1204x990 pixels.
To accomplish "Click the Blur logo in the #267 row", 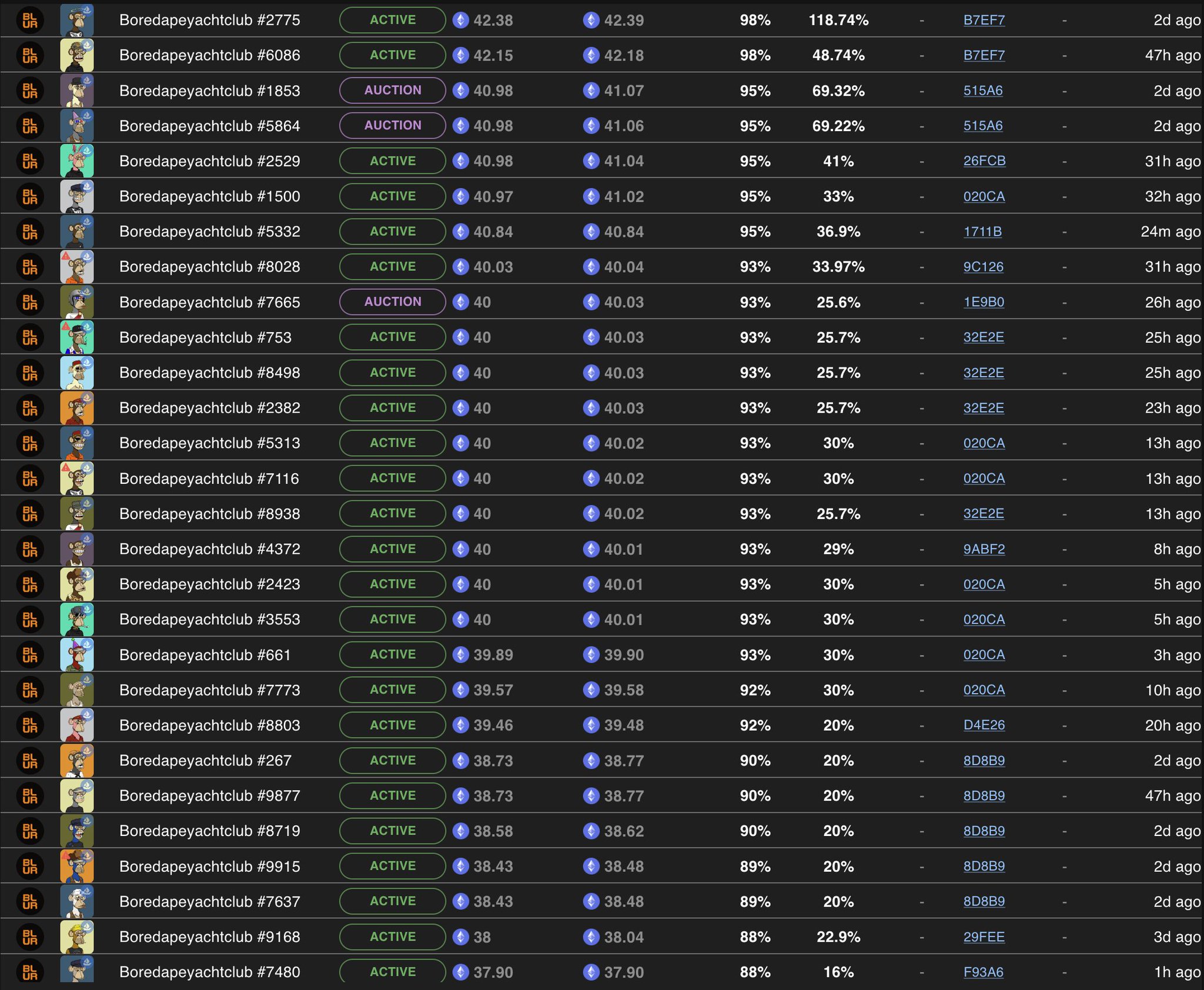I will point(29,761).
